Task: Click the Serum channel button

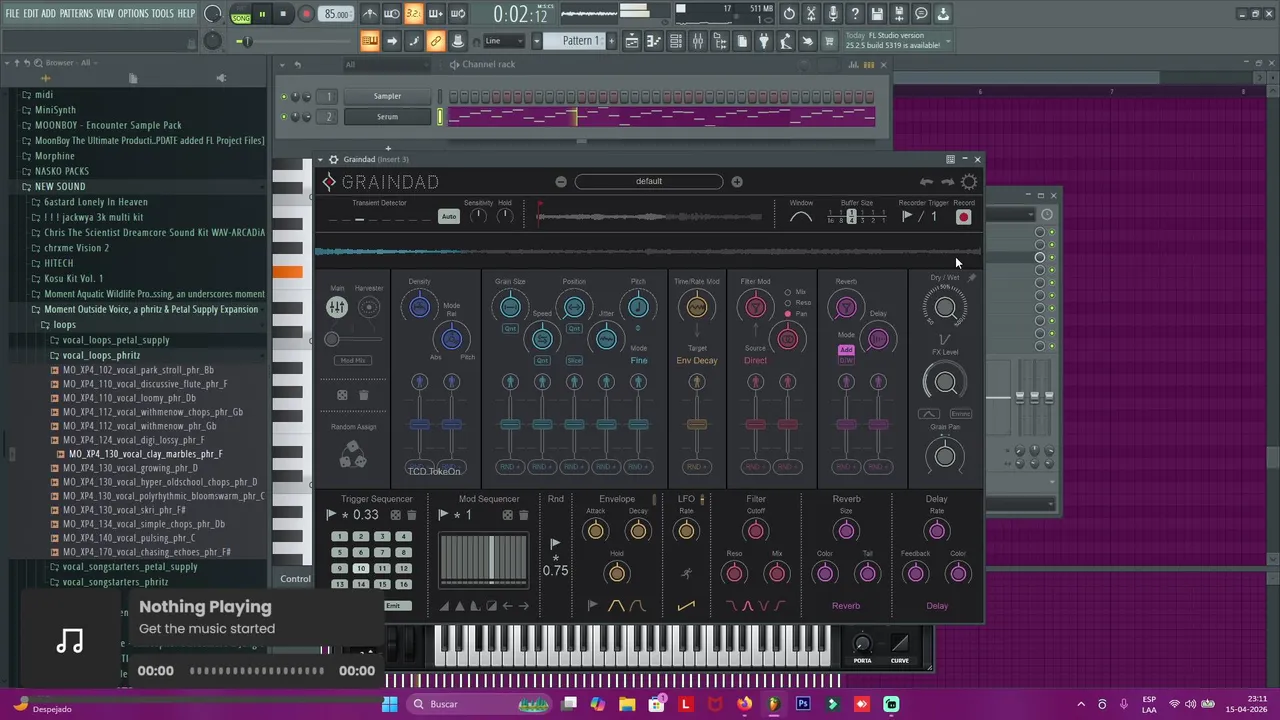Action: (x=387, y=117)
